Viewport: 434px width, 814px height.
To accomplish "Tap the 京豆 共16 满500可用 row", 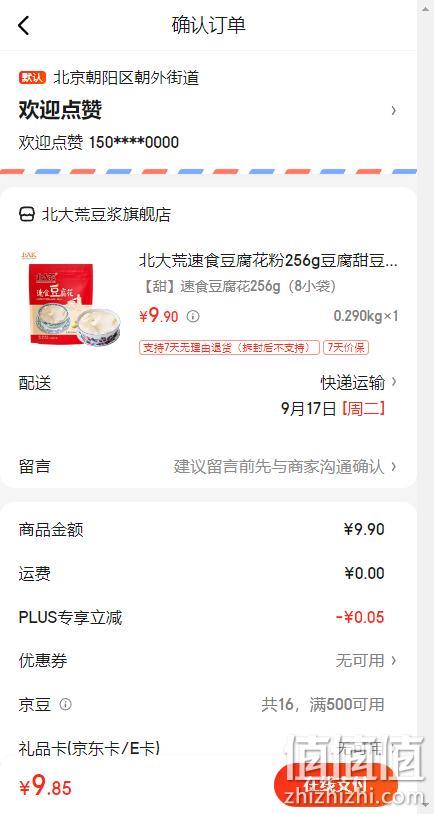I will pos(209,704).
